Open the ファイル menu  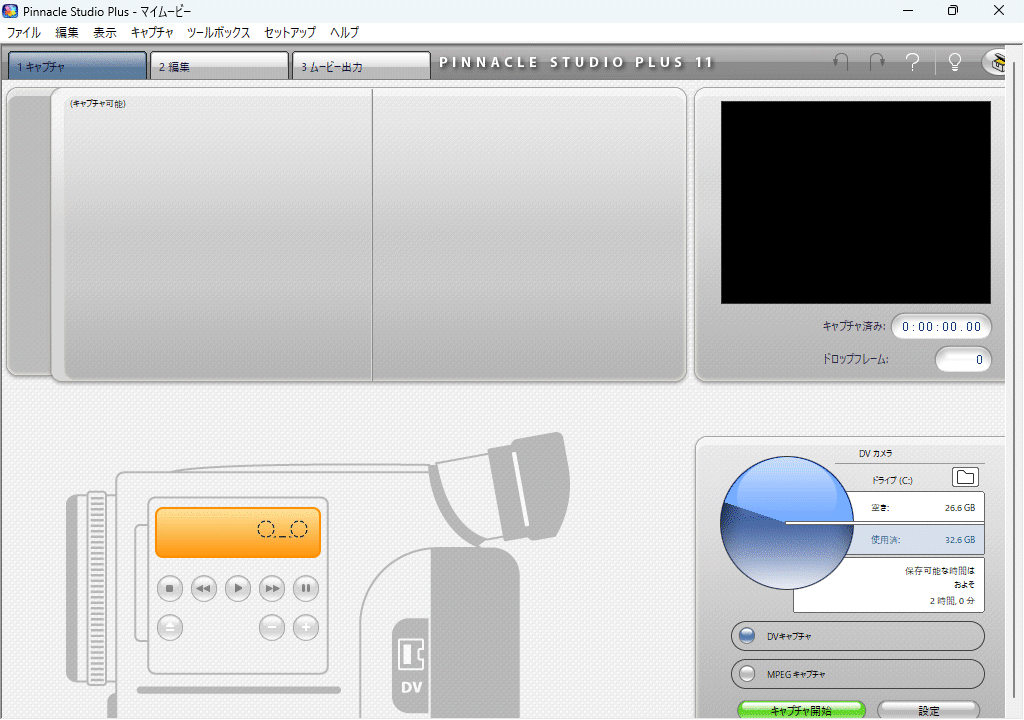pos(24,33)
